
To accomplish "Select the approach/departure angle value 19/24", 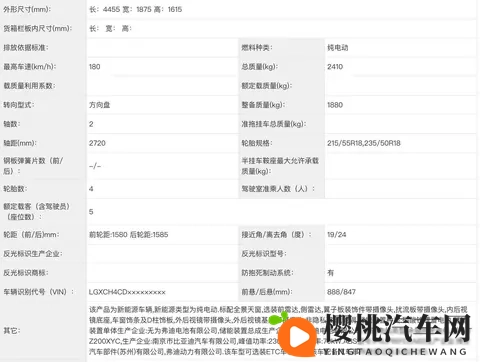I will point(337,235).
